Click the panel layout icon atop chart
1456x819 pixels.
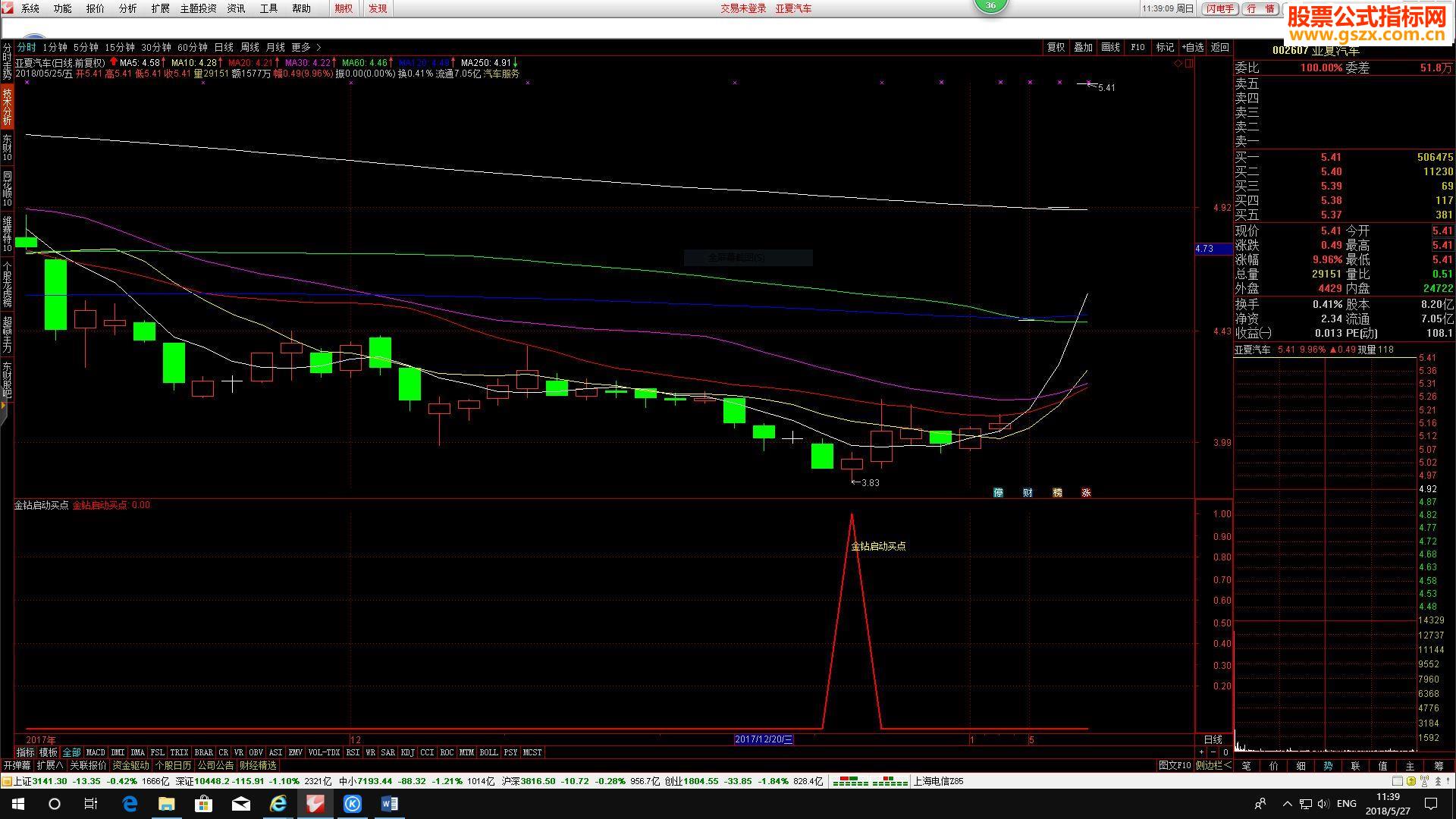1189,64
